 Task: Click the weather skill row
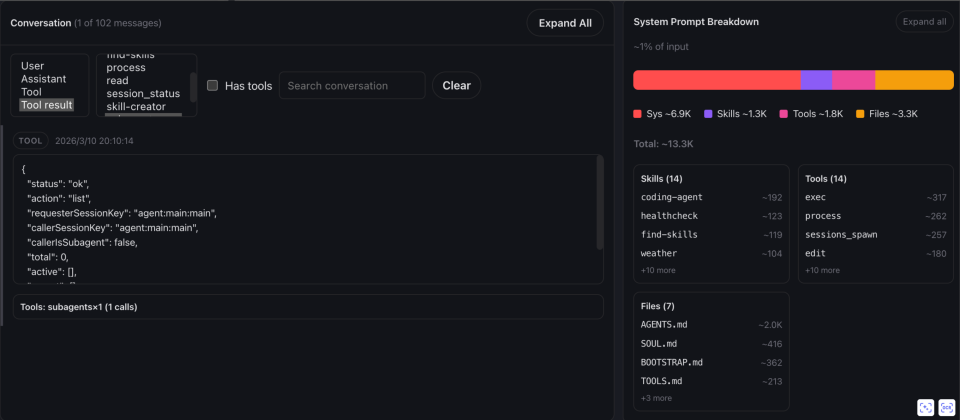click(x=711, y=253)
